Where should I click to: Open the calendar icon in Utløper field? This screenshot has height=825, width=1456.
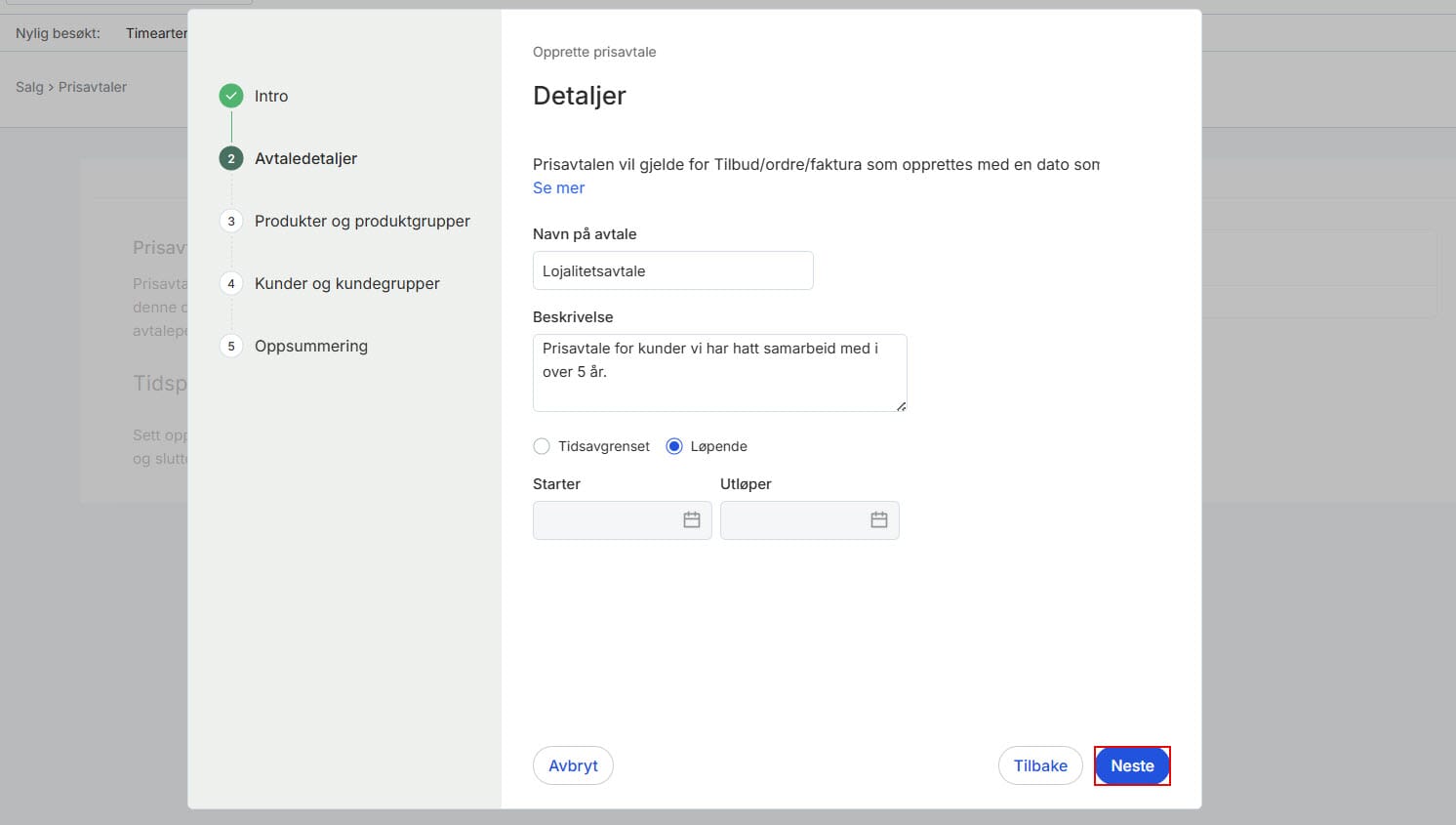tap(879, 520)
